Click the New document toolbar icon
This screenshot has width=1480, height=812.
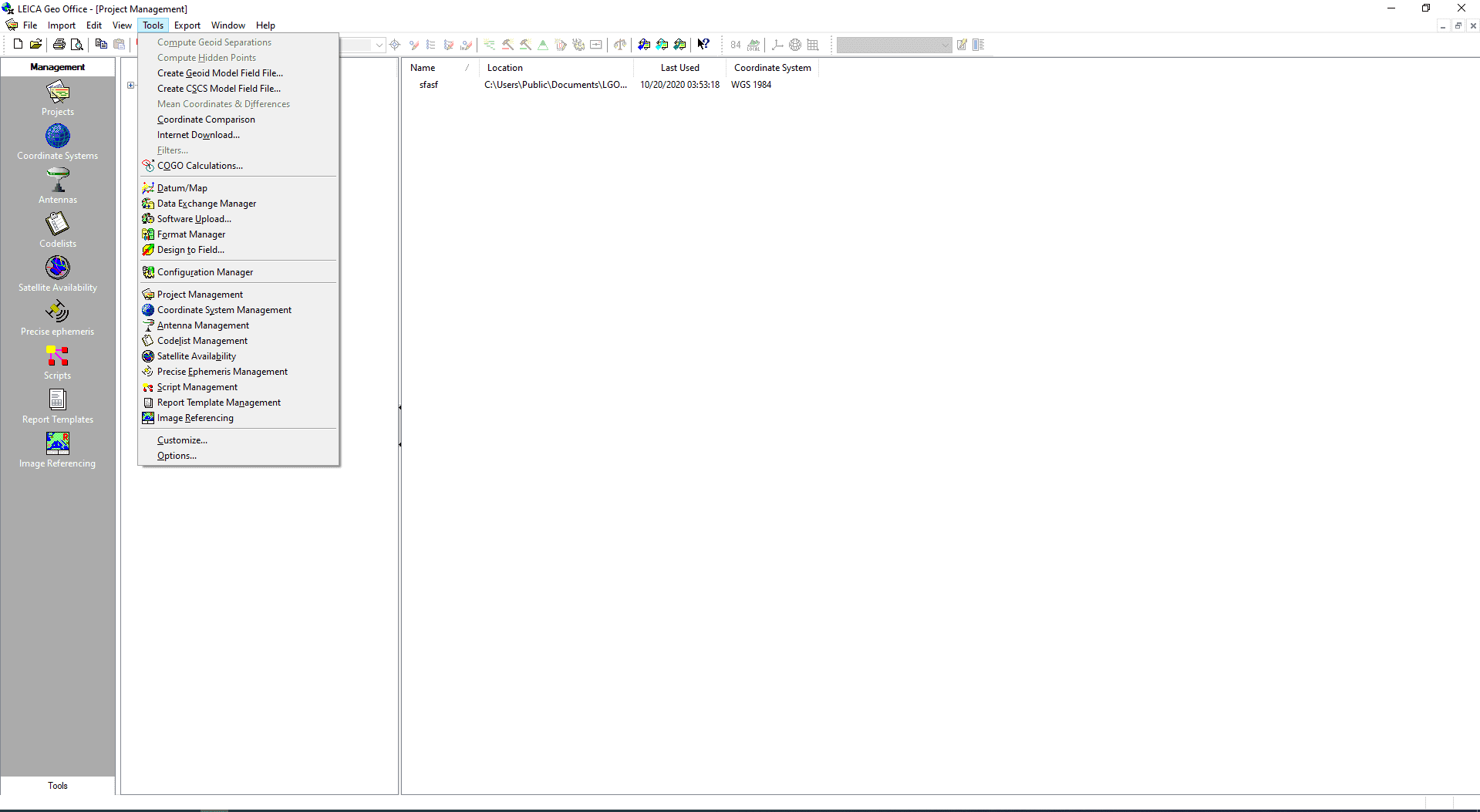[18, 45]
